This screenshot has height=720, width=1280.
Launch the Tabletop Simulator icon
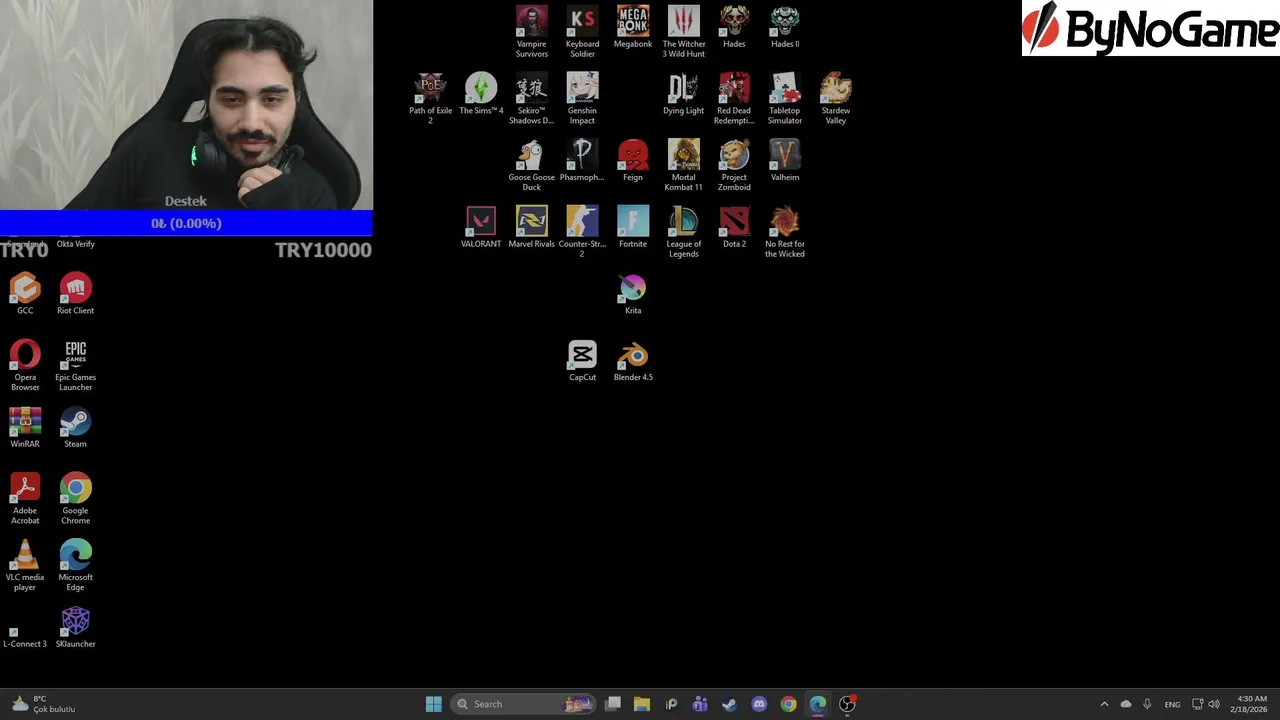coord(785,98)
